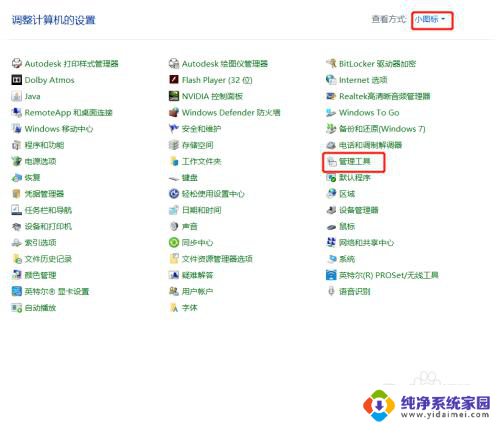Open the 工作文件夹 icon
The width and height of the screenshot is (500, 425).
[x=174, y=161]
